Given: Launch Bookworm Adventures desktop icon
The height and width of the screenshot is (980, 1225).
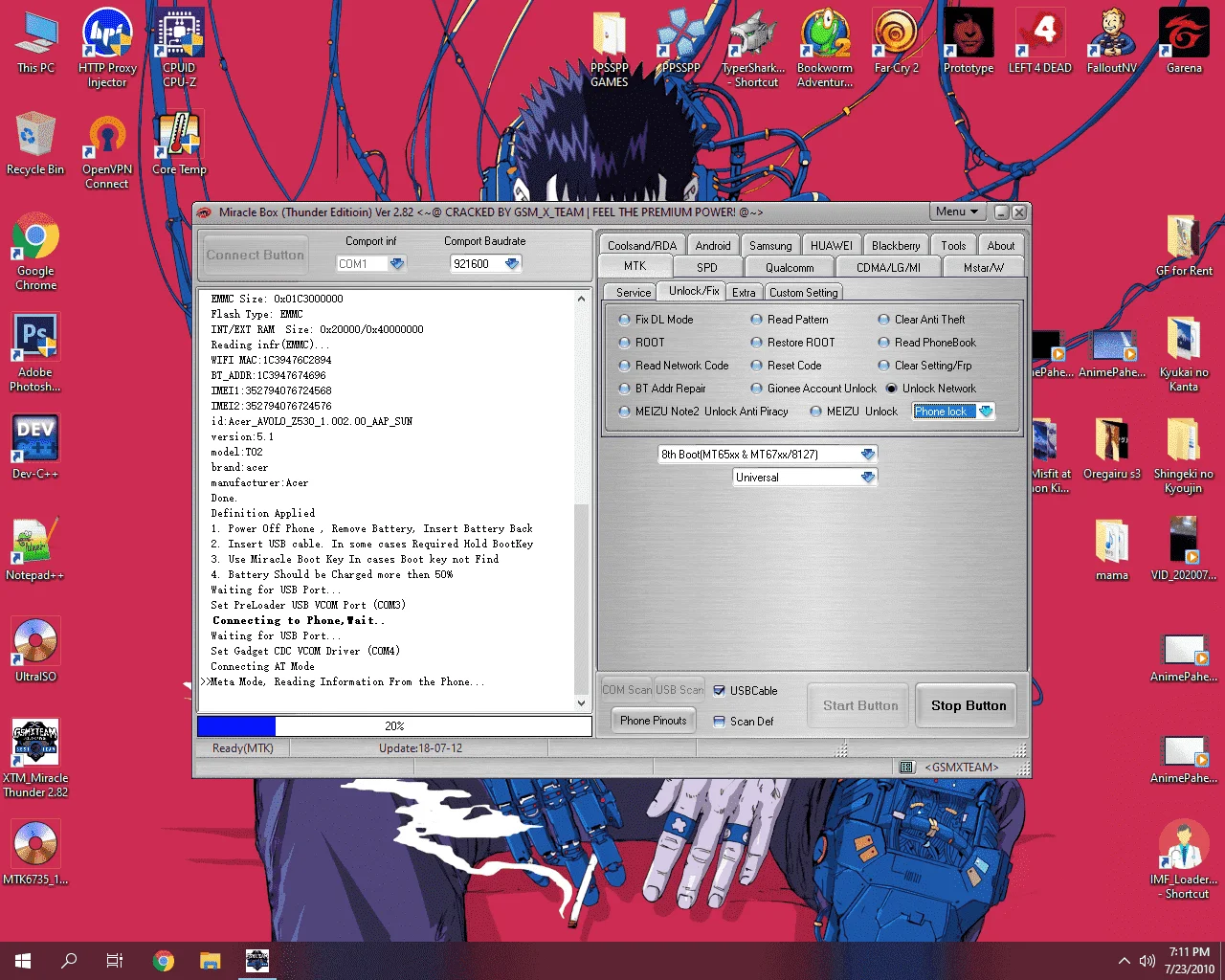Looking at the screenshot, I should tap(825, 48).
